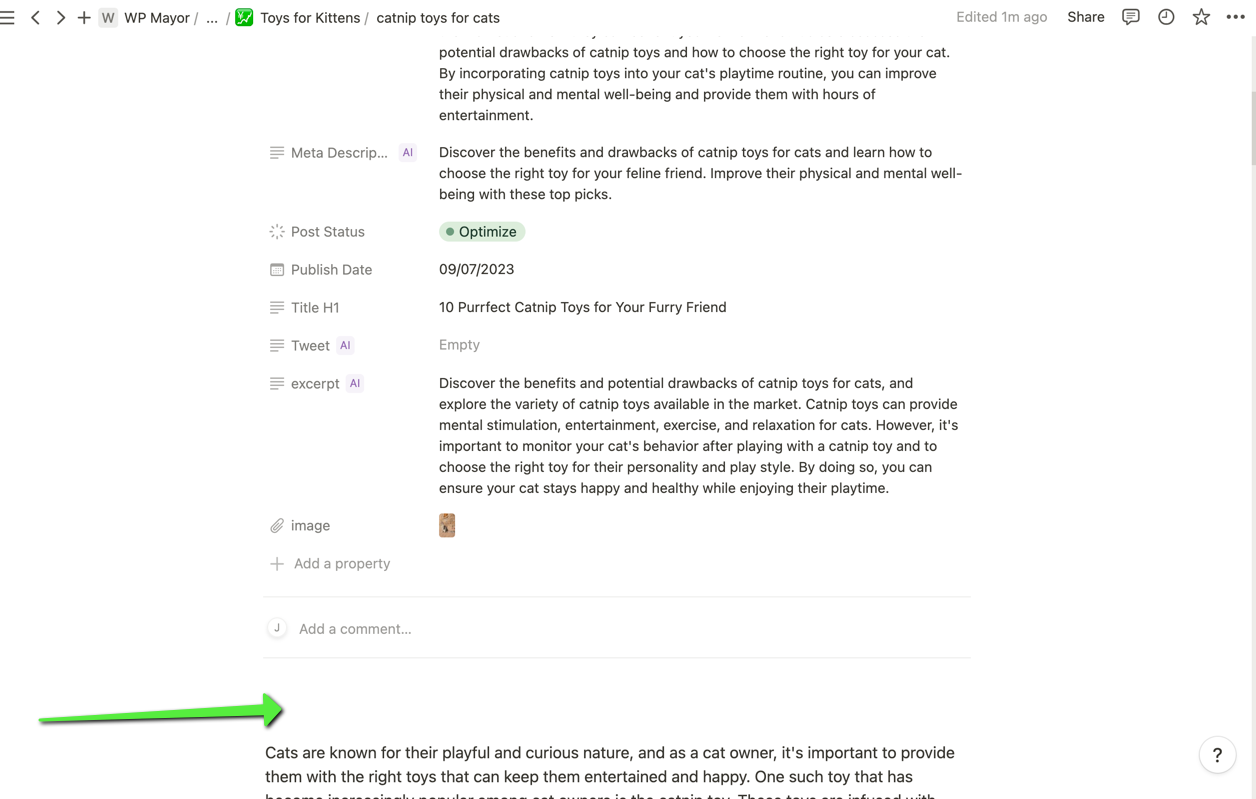The width and height of the screenshot is (1256, 799).
Task: Go forward with the right arrow
Action: pos(60,18)
